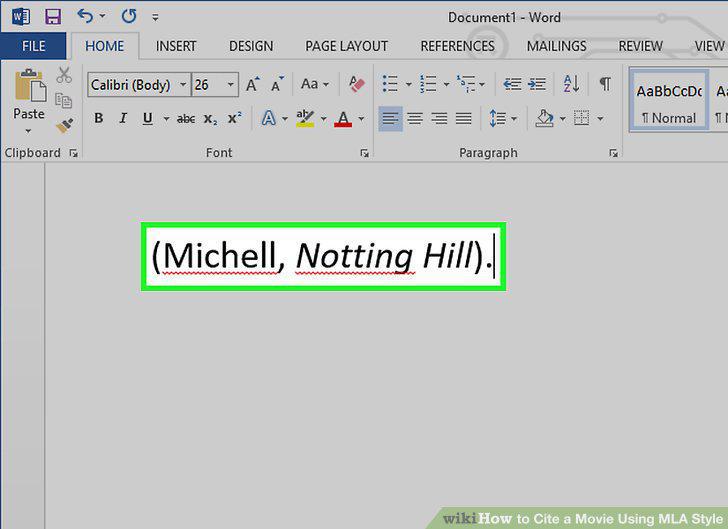
Task: Apply yellow text highlight color
Action: point(305,118)
